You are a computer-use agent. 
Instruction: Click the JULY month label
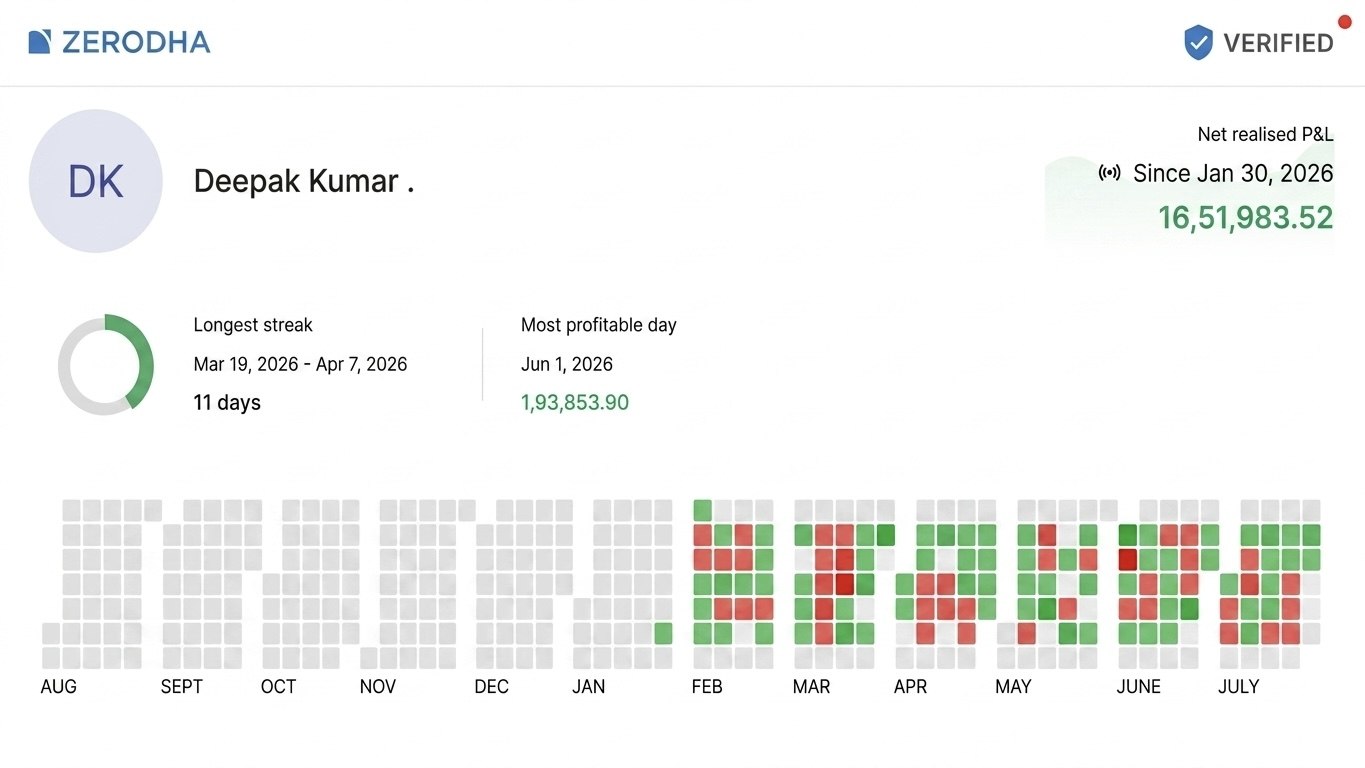tap(1239, 687)
